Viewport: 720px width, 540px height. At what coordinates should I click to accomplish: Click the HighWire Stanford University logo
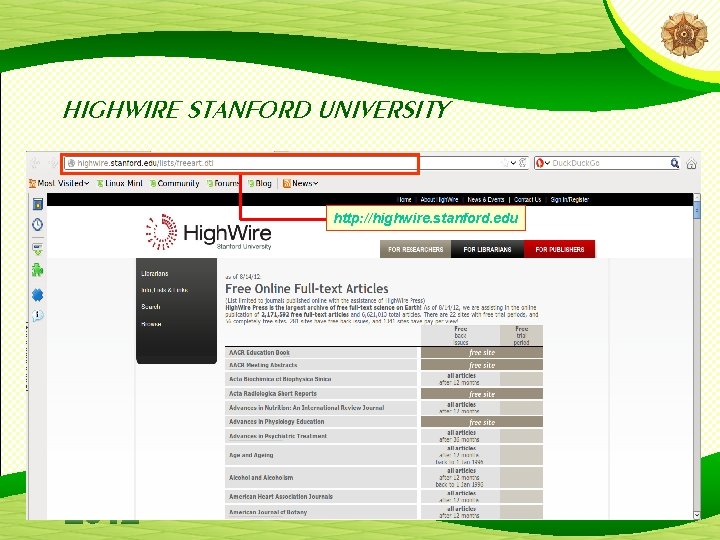click(x=208, y=232)
